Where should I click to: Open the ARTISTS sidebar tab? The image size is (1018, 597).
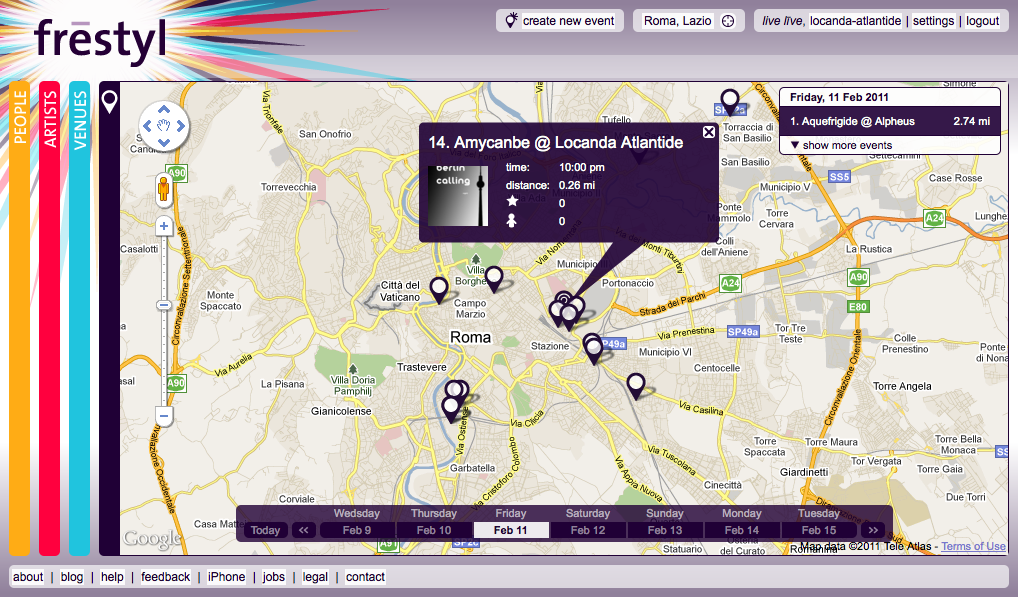point(49,318)
